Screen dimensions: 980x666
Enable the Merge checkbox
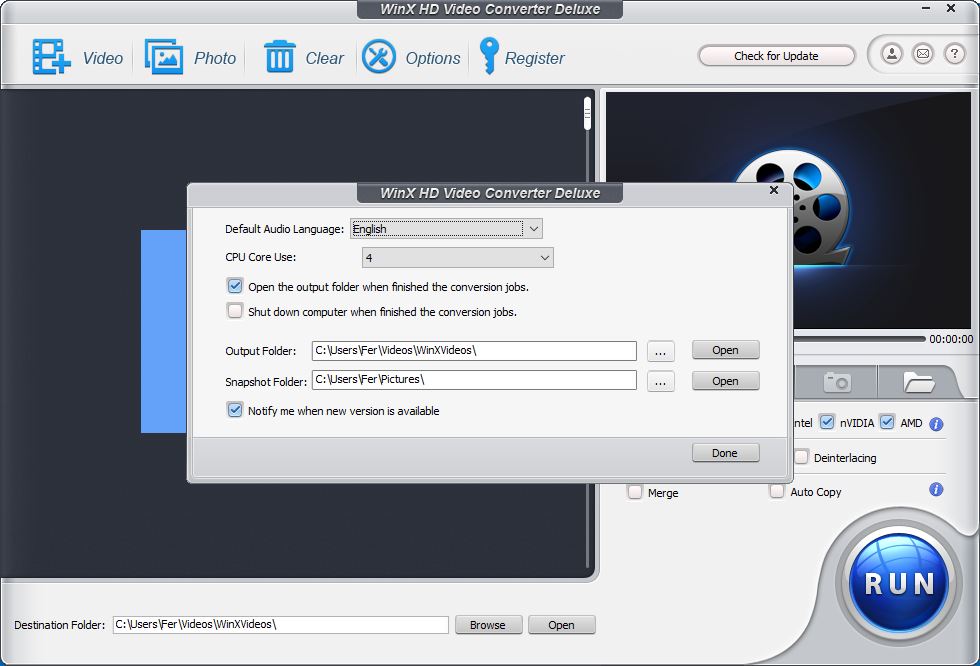click(635, 492)
